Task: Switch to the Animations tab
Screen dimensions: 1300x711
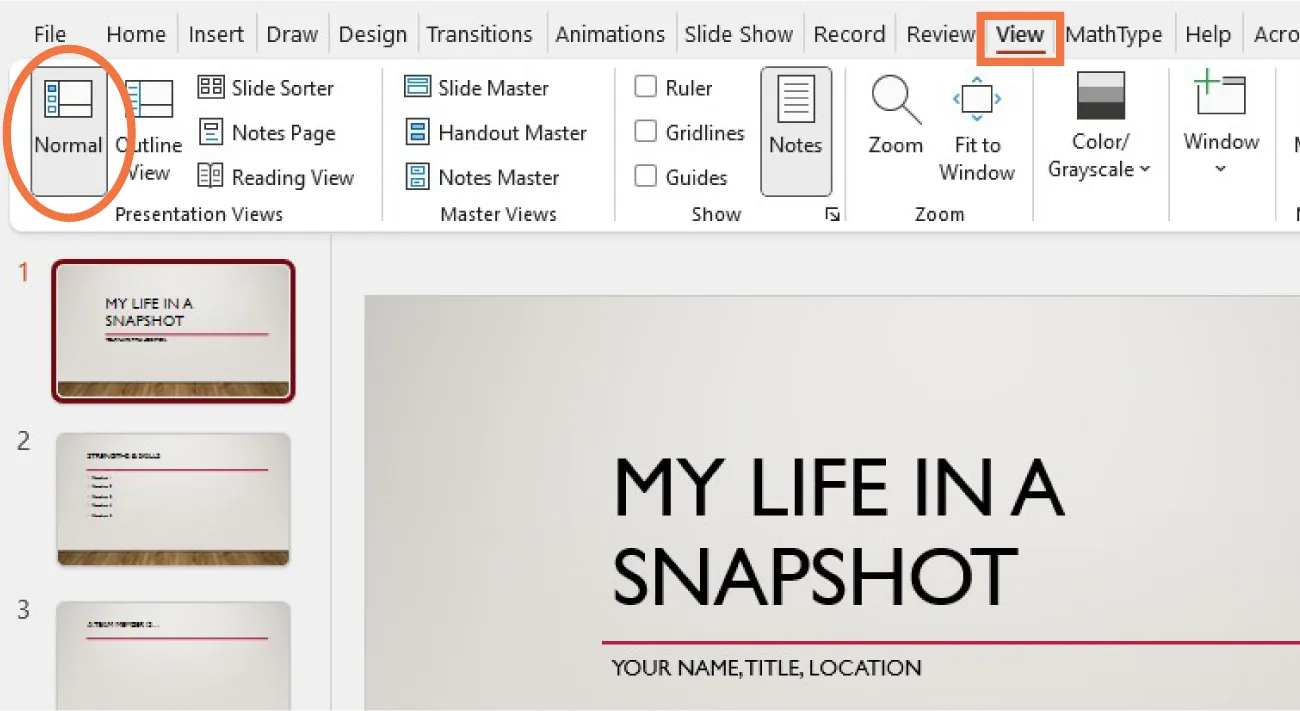Action: (610, 33)
